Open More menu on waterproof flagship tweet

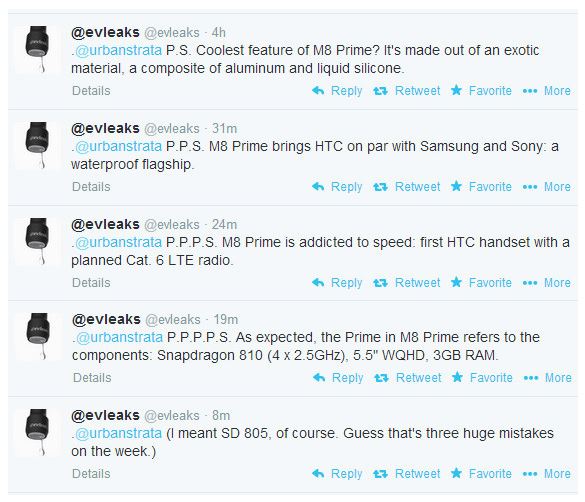(x=547, y=186)
